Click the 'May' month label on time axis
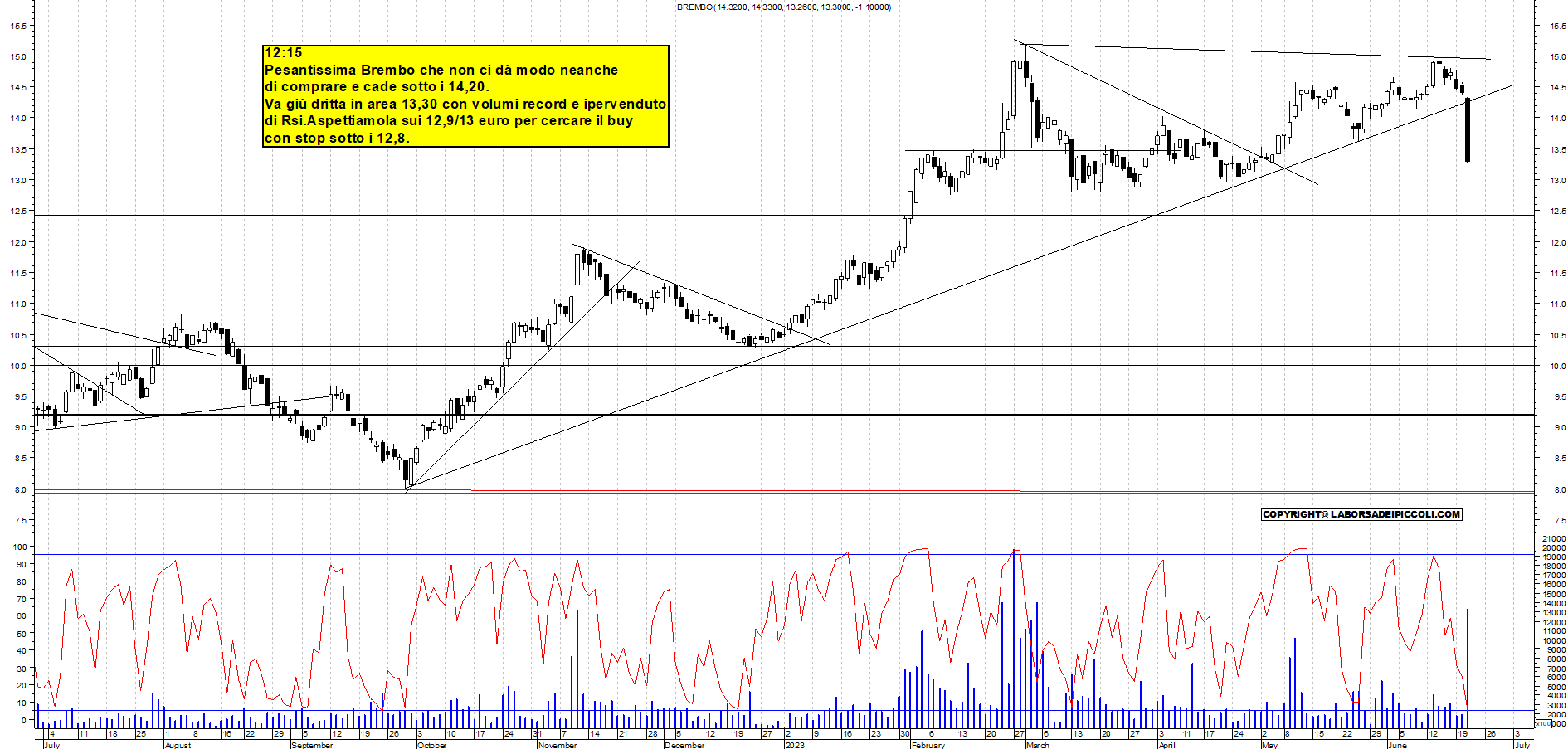Viewport: 1568px width, 749px height. pos(1270,745)
